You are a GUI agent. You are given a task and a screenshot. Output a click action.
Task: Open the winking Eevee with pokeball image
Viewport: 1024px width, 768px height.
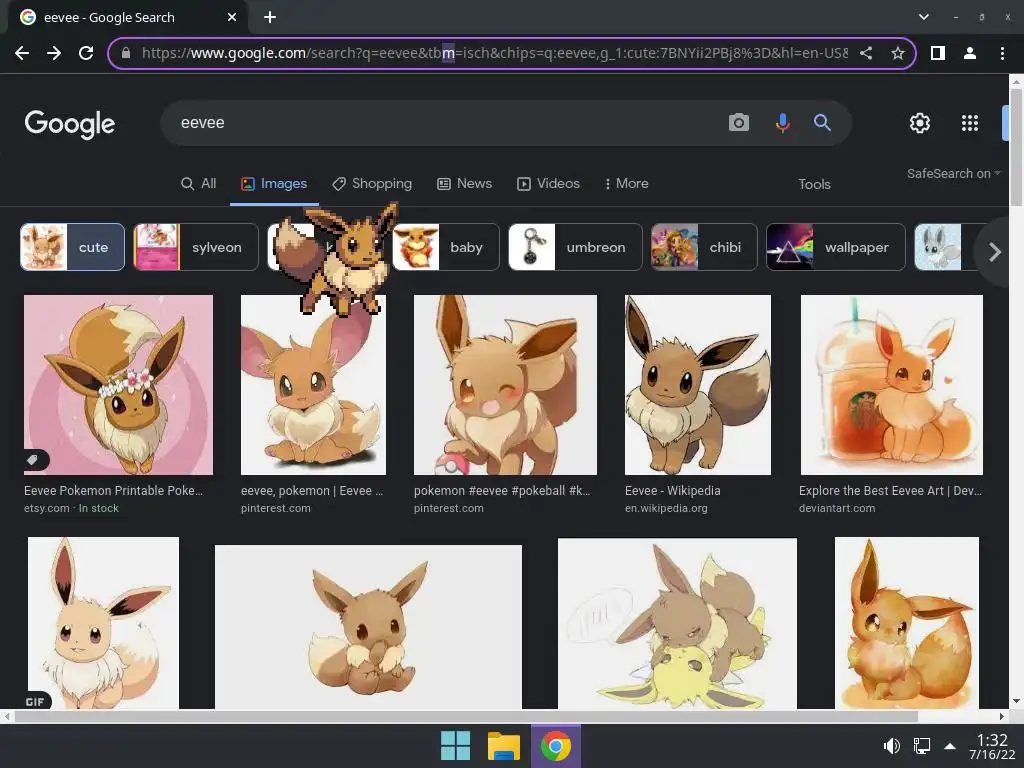coord(505,385)
